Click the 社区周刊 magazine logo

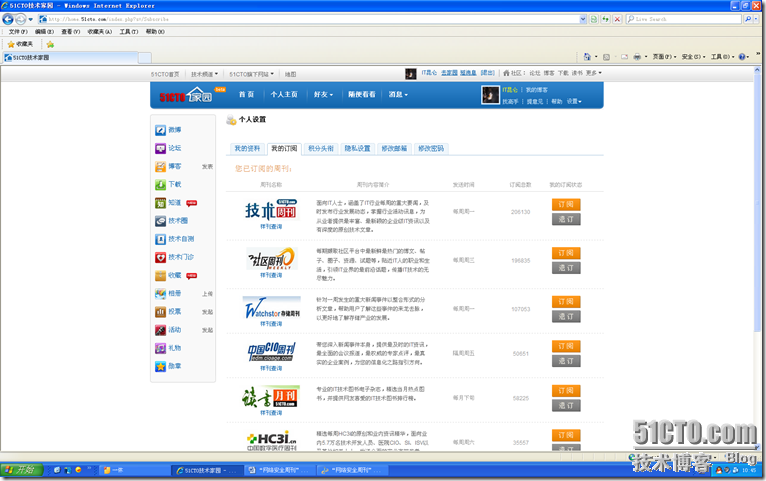point(271,259)
